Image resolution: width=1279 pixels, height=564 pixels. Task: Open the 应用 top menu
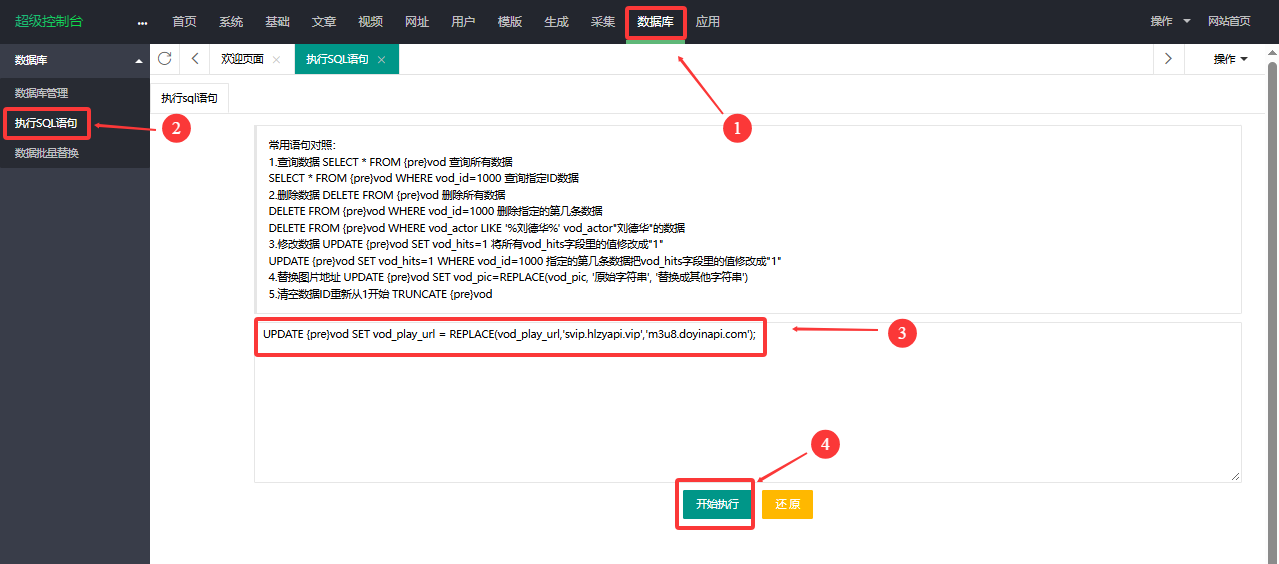pos(707,22)
